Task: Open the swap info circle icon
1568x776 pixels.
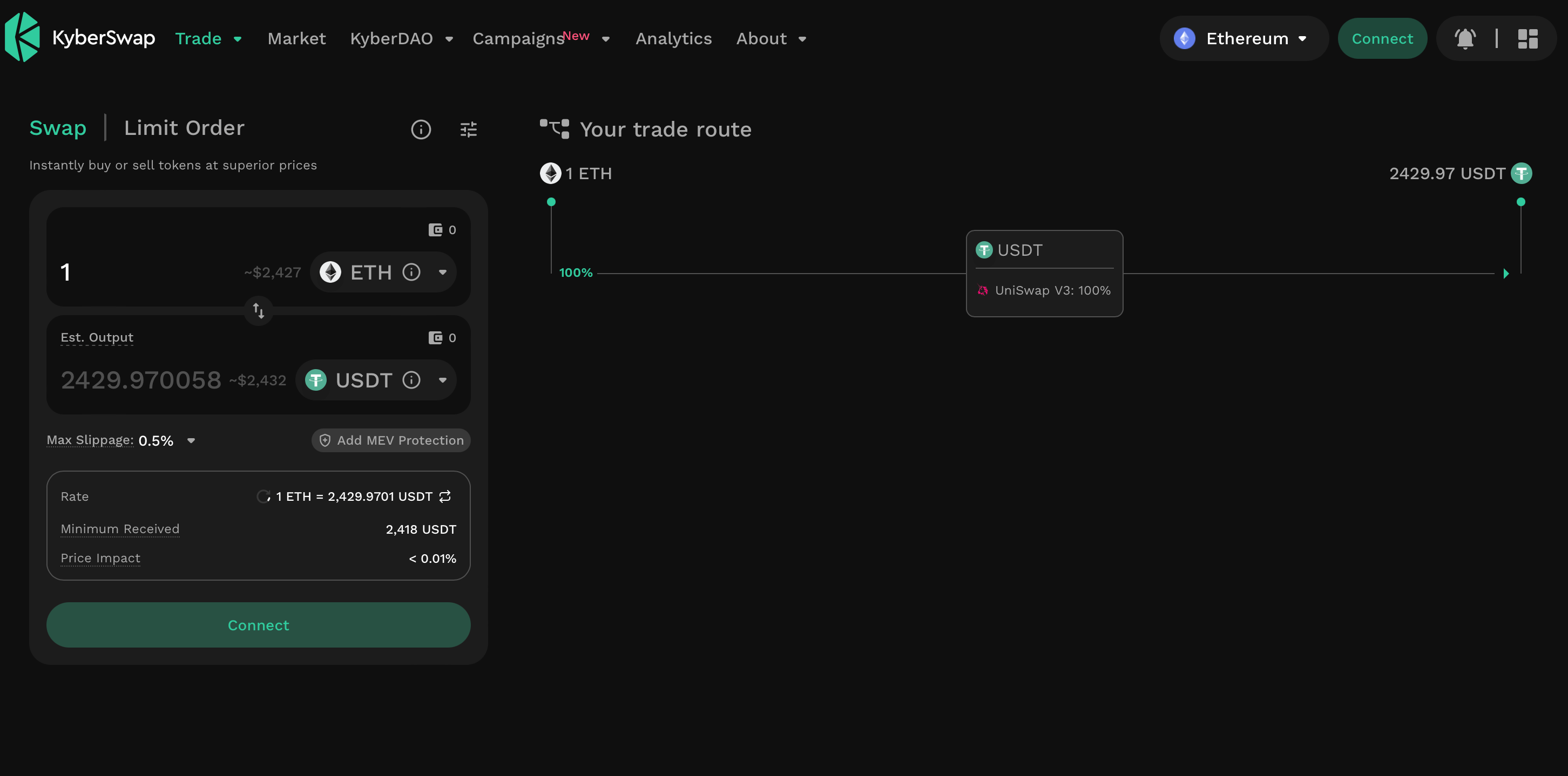Action: [421, 130]
